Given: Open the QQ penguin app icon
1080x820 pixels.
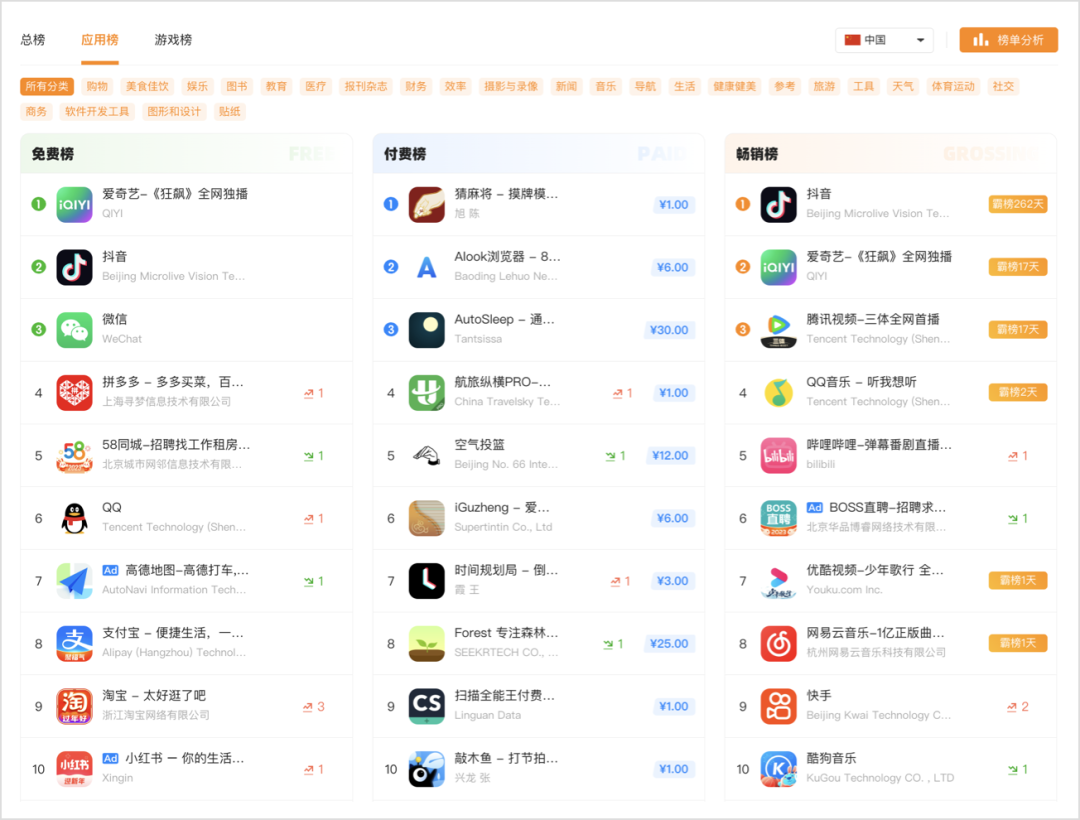Looking at the screenshot, I should tap(74, 518).
